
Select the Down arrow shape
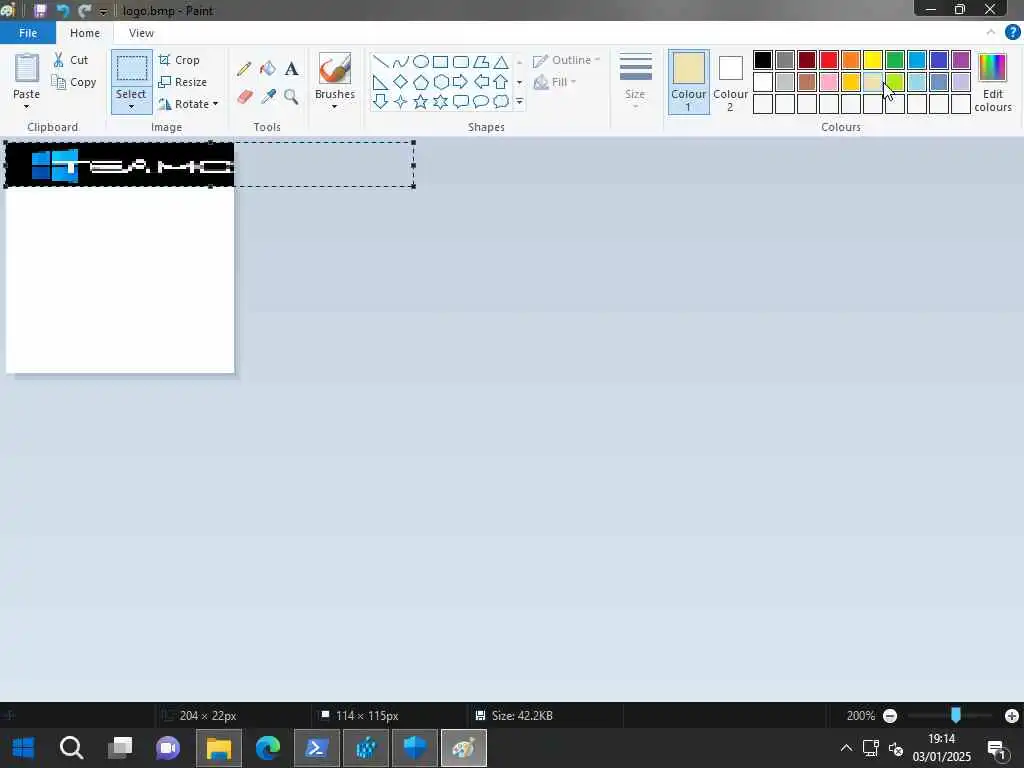tap(380, 101)
